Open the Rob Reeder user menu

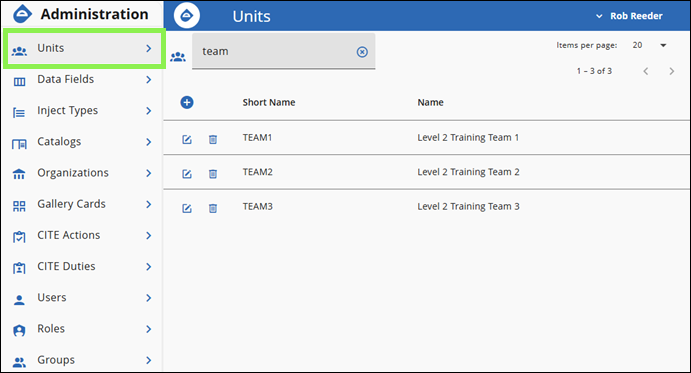pyautogui.click(x=629, y=16)
